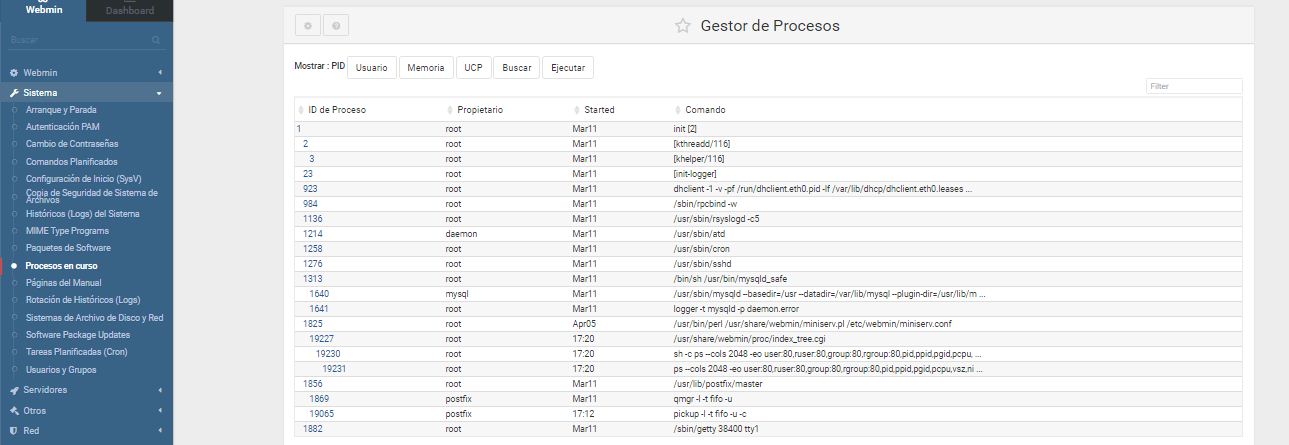Open the help question mark icon
The height and width of the screenshot is (445, 1289).
(336, 26)
